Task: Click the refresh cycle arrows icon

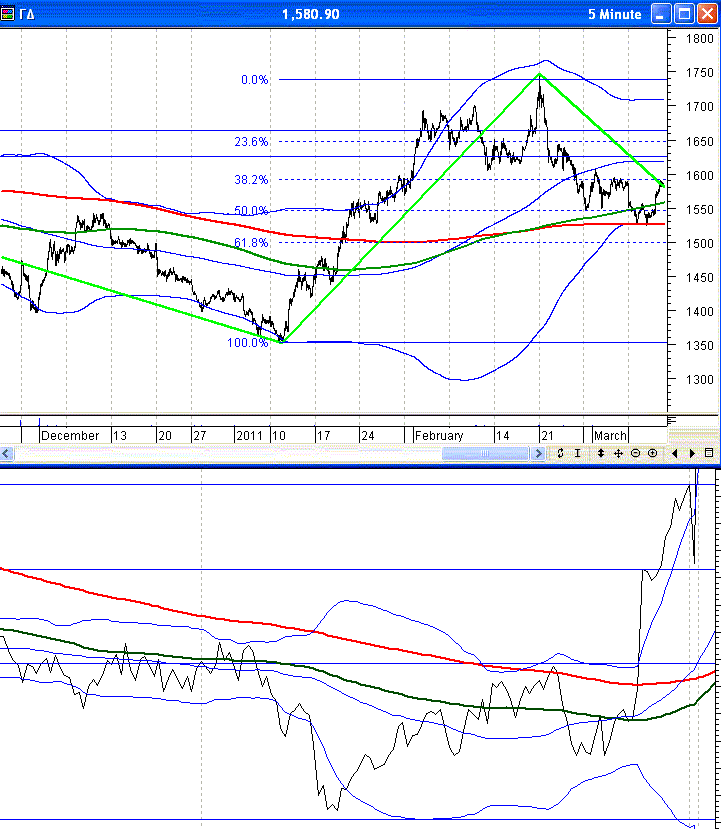Action: tap(561, 453)
